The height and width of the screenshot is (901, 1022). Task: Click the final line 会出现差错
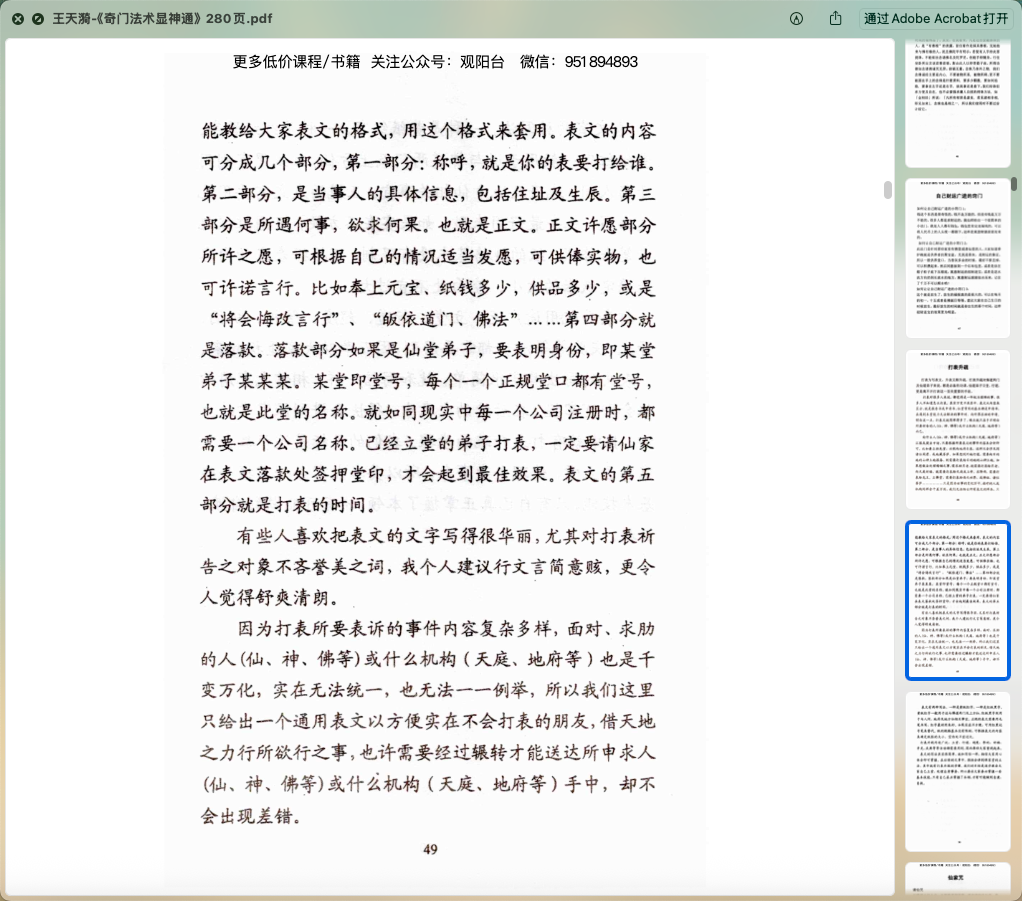252,815
